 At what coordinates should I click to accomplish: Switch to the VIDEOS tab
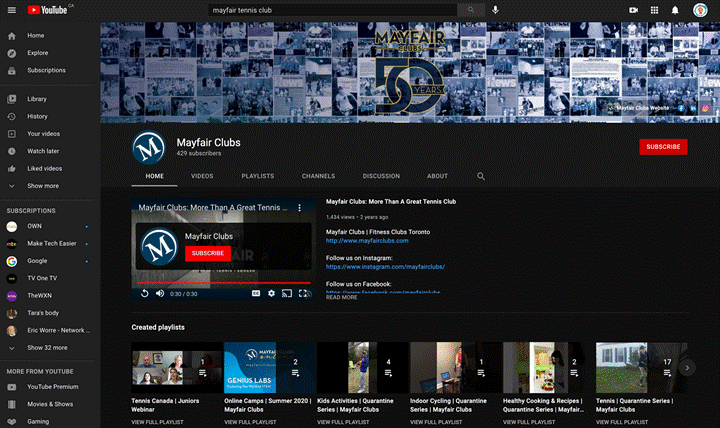tap(202, 176)
